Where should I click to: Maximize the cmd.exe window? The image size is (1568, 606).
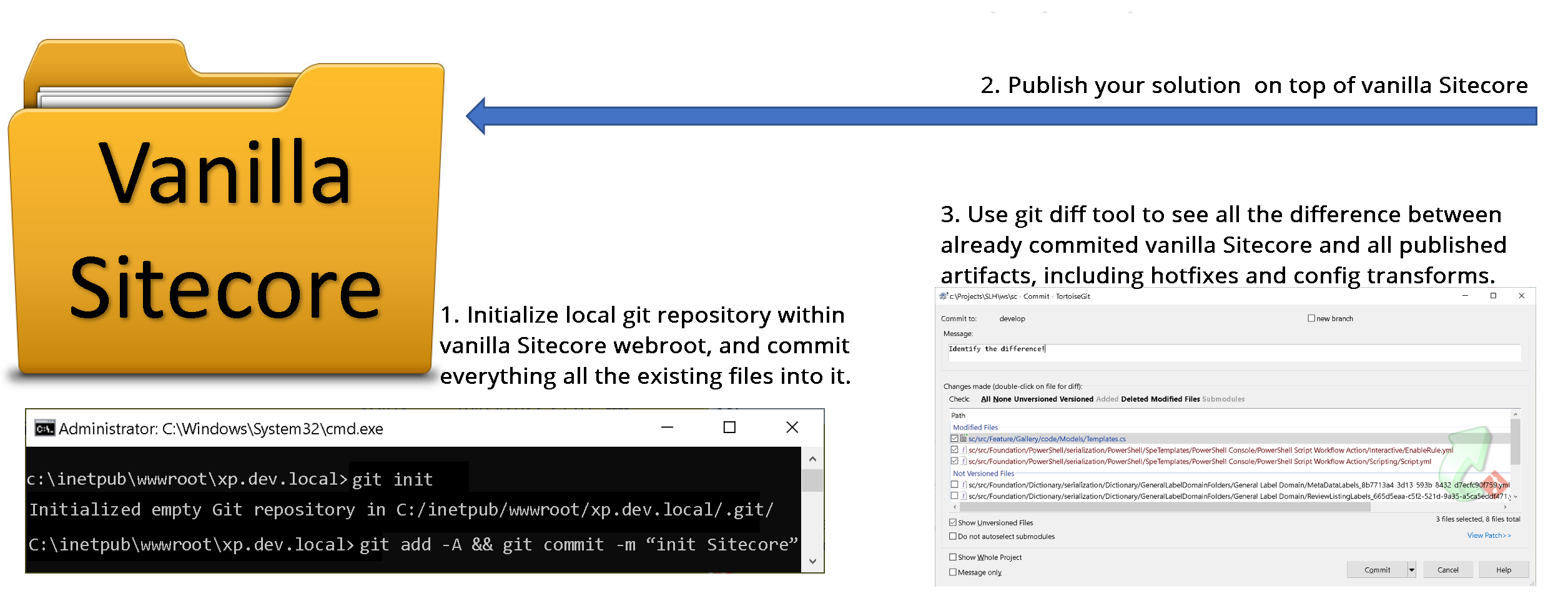pyautogui.click(x=729, y=428)
